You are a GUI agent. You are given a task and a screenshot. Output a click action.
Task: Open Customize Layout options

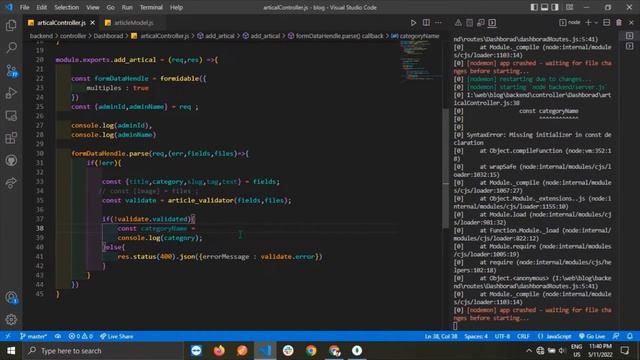[x=569, y=7]
